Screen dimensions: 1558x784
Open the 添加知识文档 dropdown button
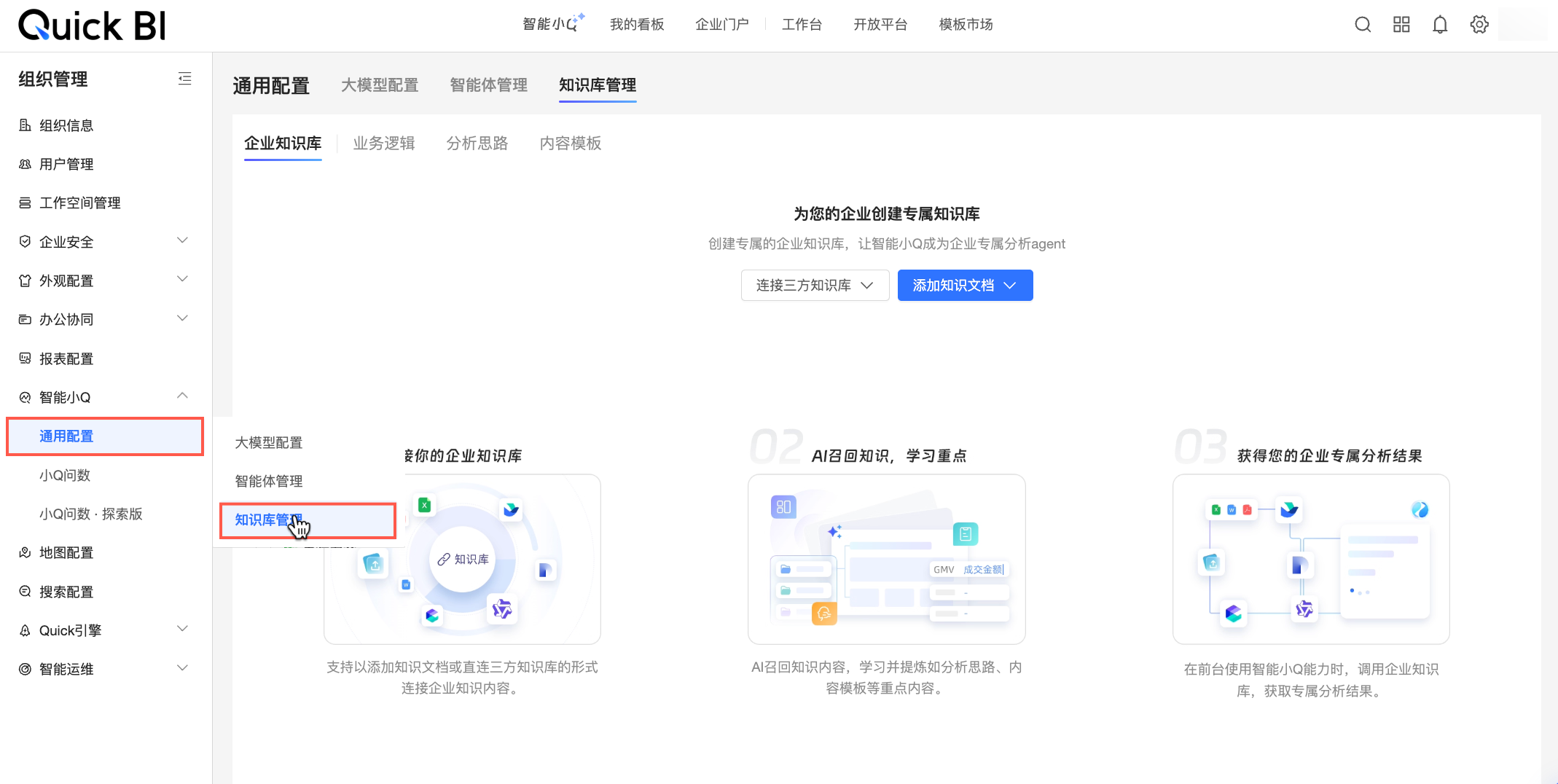click(x=965, y=285)
